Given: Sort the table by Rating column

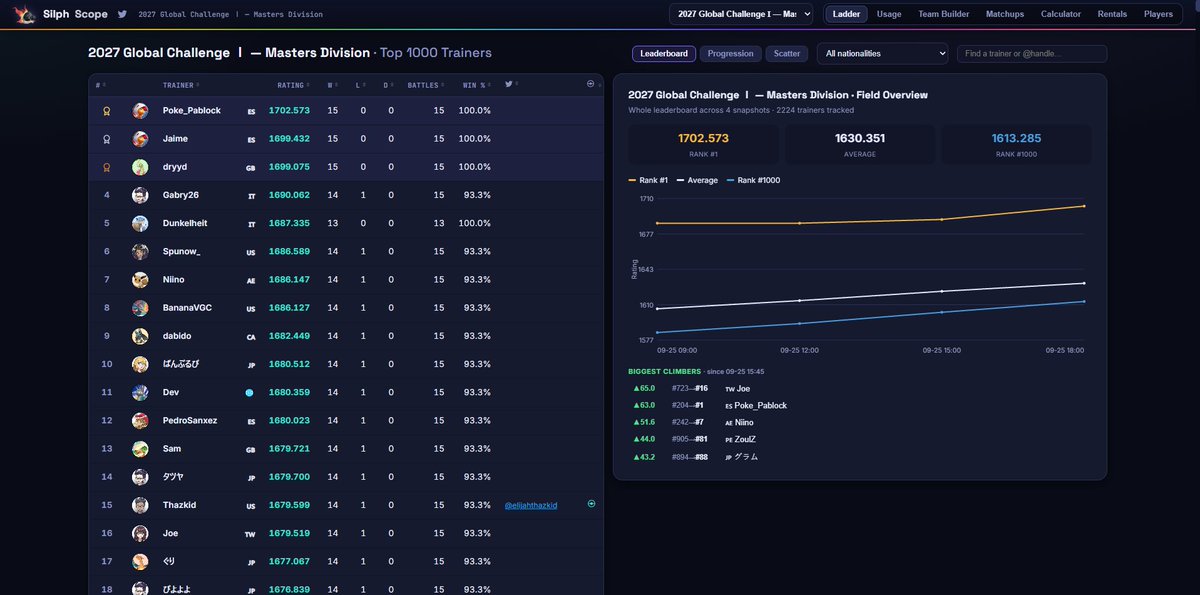Looking at the screenshot, I should point(294,85).
